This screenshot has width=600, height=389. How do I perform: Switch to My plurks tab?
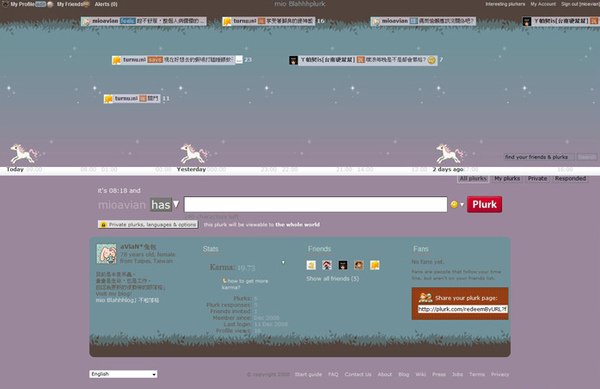pyautogui.click(x=507, y=179)
